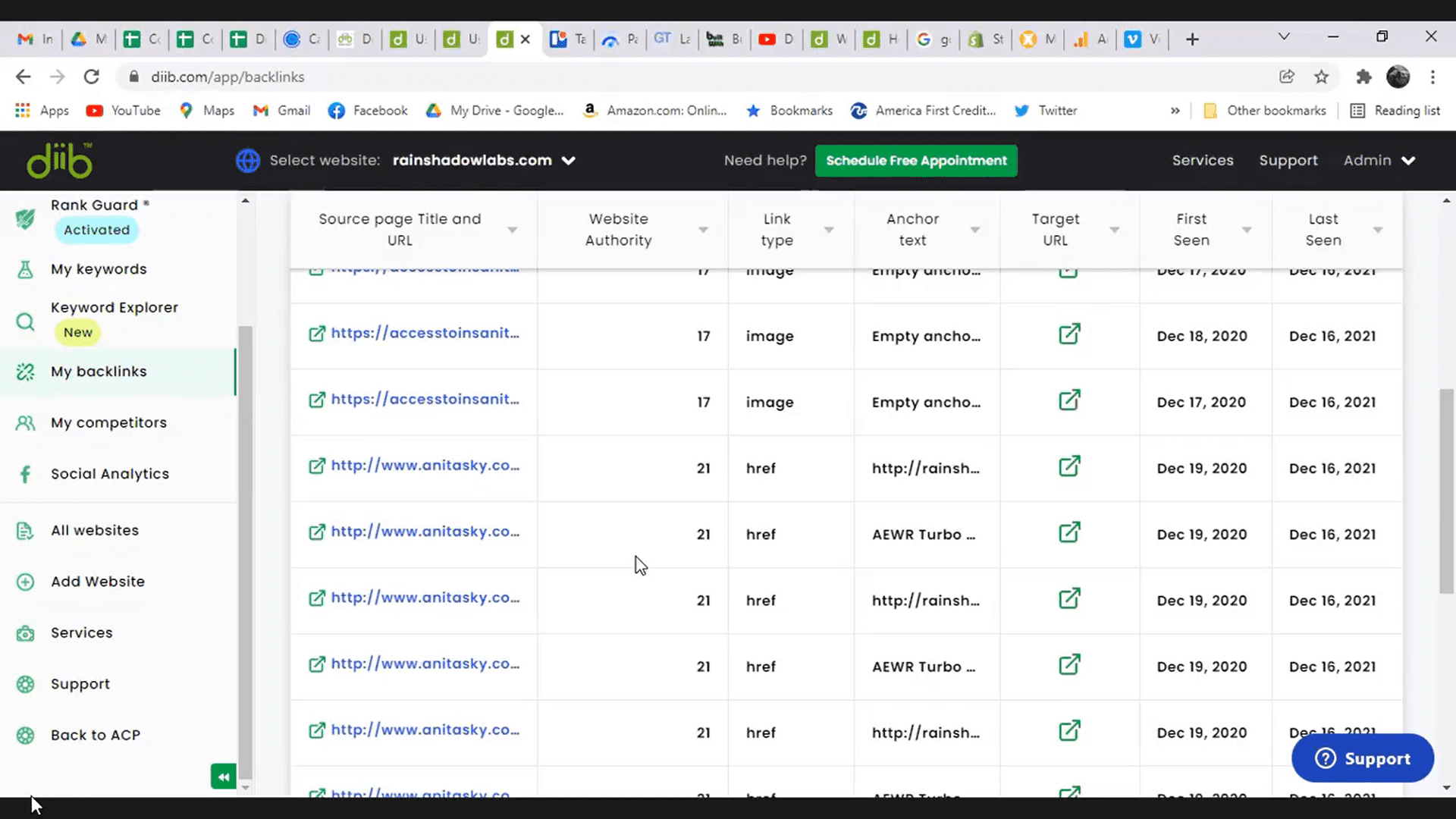Bookmark page with star icon
The width and height of the screenshot is (1456, 819).
(1322, 77)
